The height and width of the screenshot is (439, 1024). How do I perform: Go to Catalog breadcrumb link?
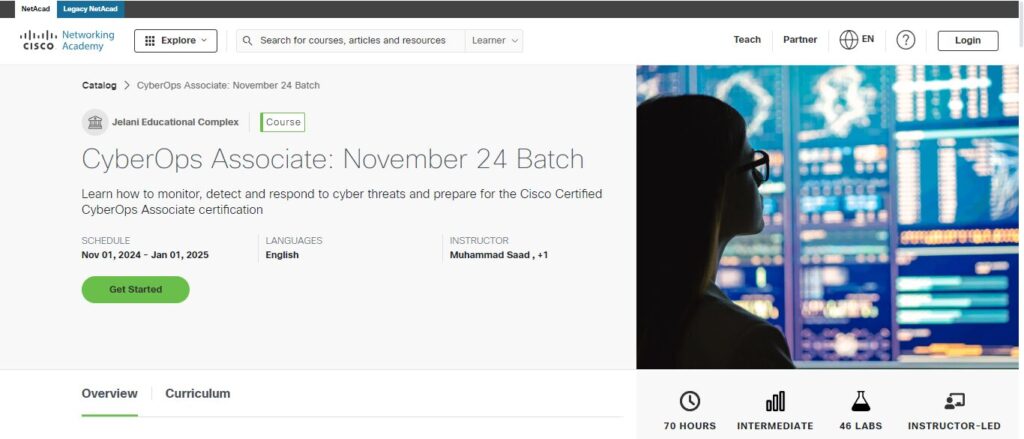click(99, 86)
